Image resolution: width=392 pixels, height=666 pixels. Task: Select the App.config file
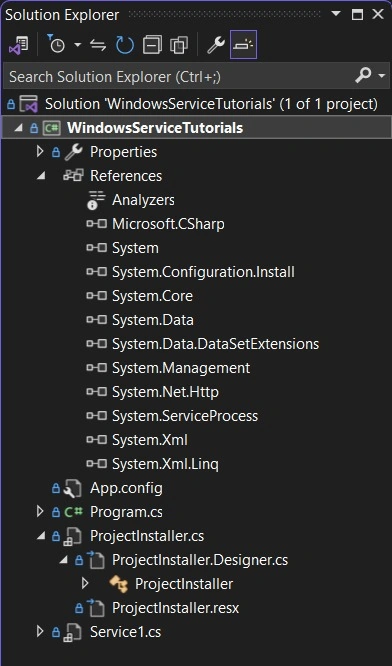pos(126,488)
